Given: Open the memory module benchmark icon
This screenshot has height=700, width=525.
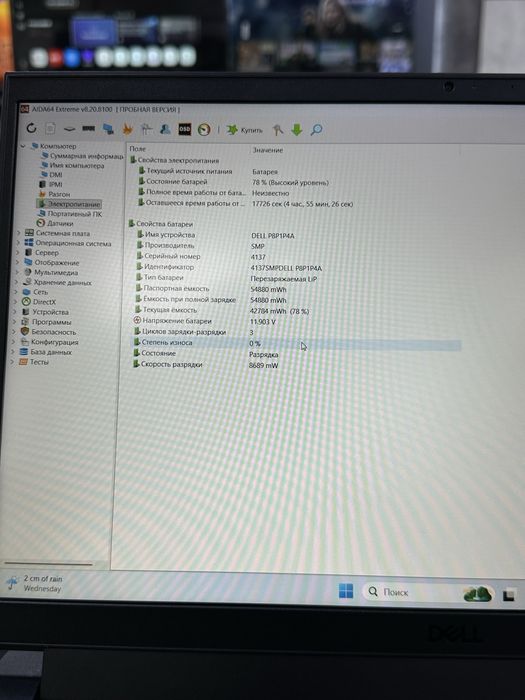Looking at the screenshot, I should 88,129.
